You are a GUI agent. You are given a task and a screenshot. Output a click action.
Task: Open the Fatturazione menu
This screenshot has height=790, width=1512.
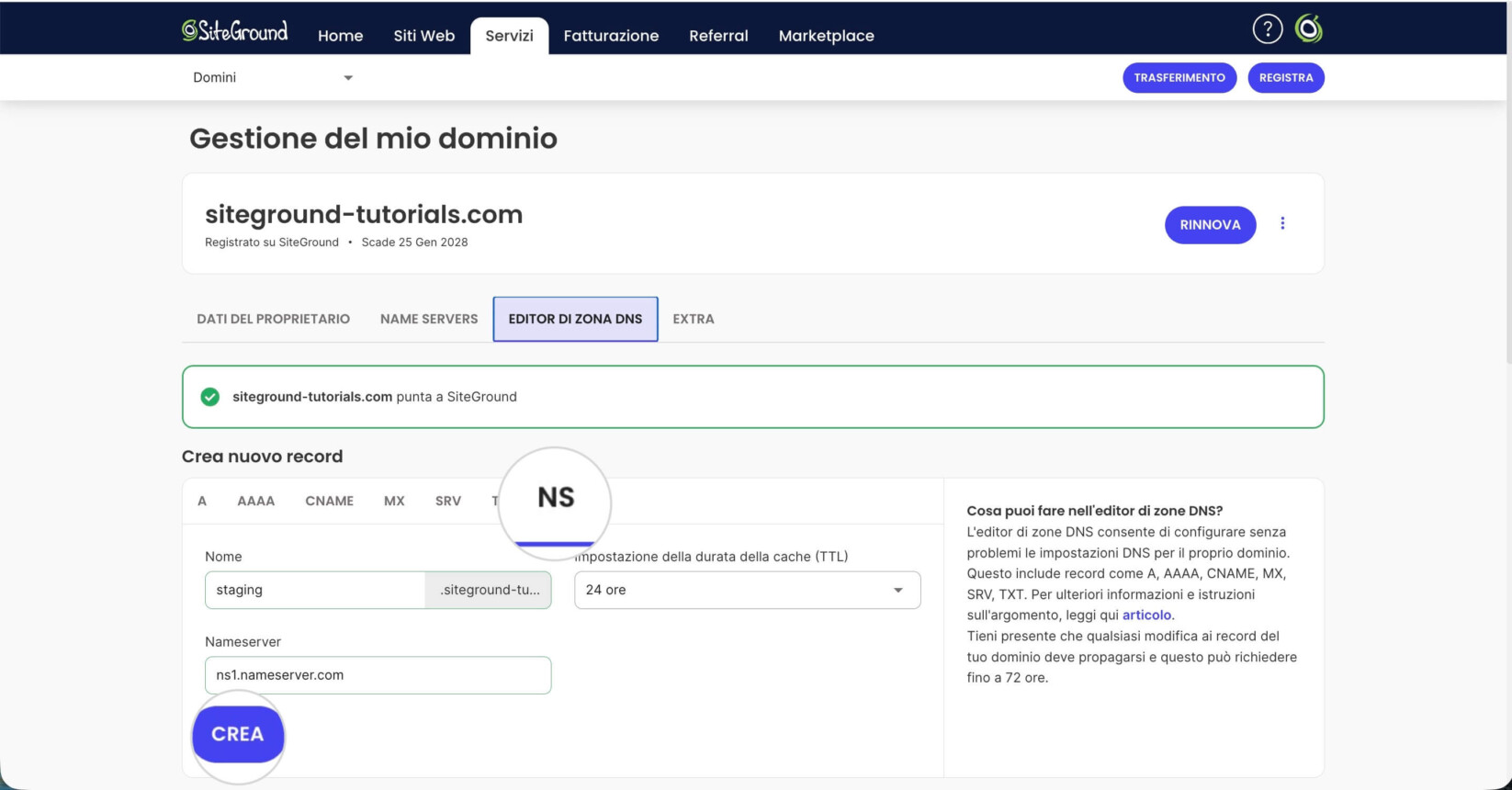pos(611,36)
